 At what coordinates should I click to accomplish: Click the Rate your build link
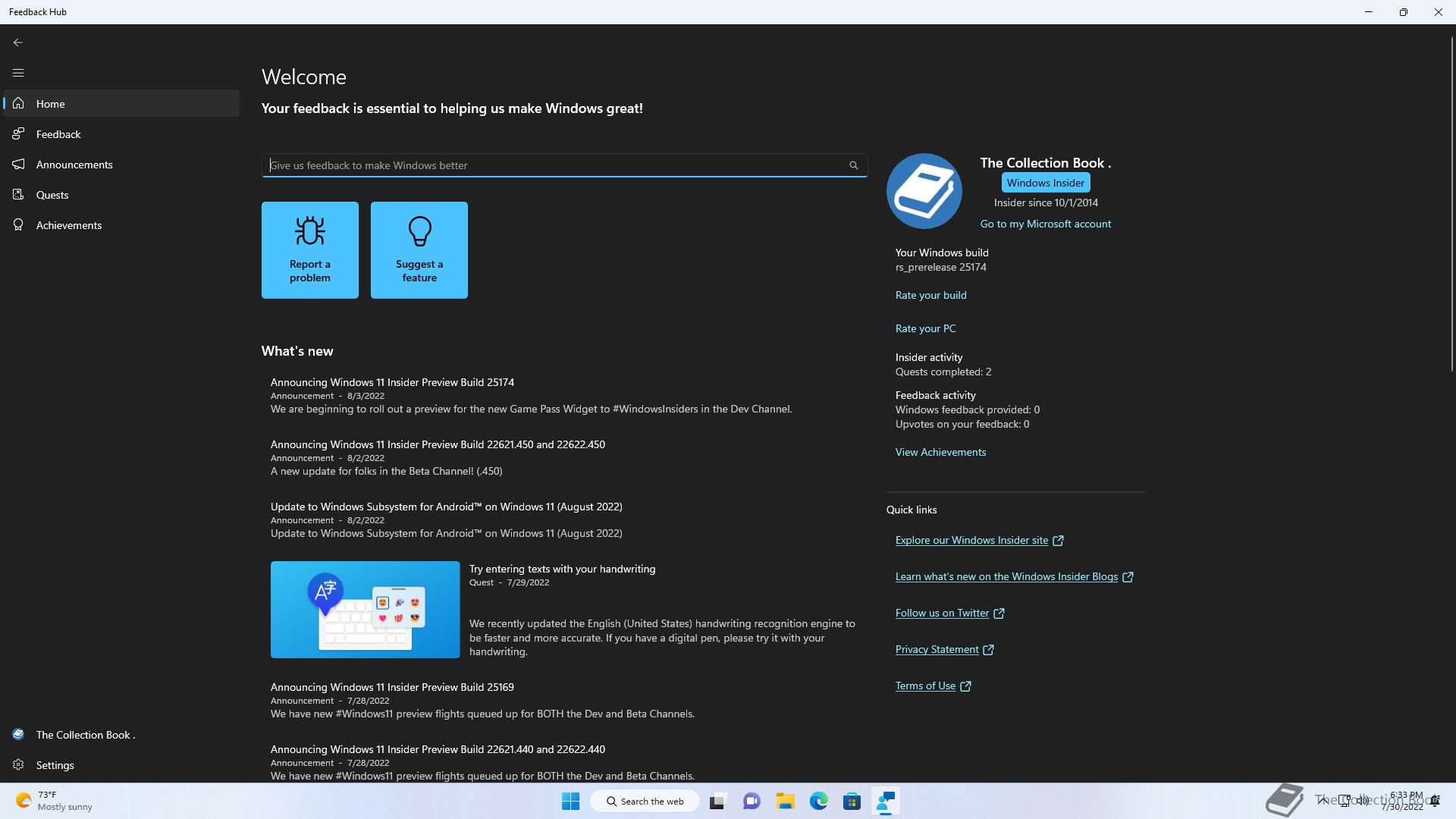(931, 295)
